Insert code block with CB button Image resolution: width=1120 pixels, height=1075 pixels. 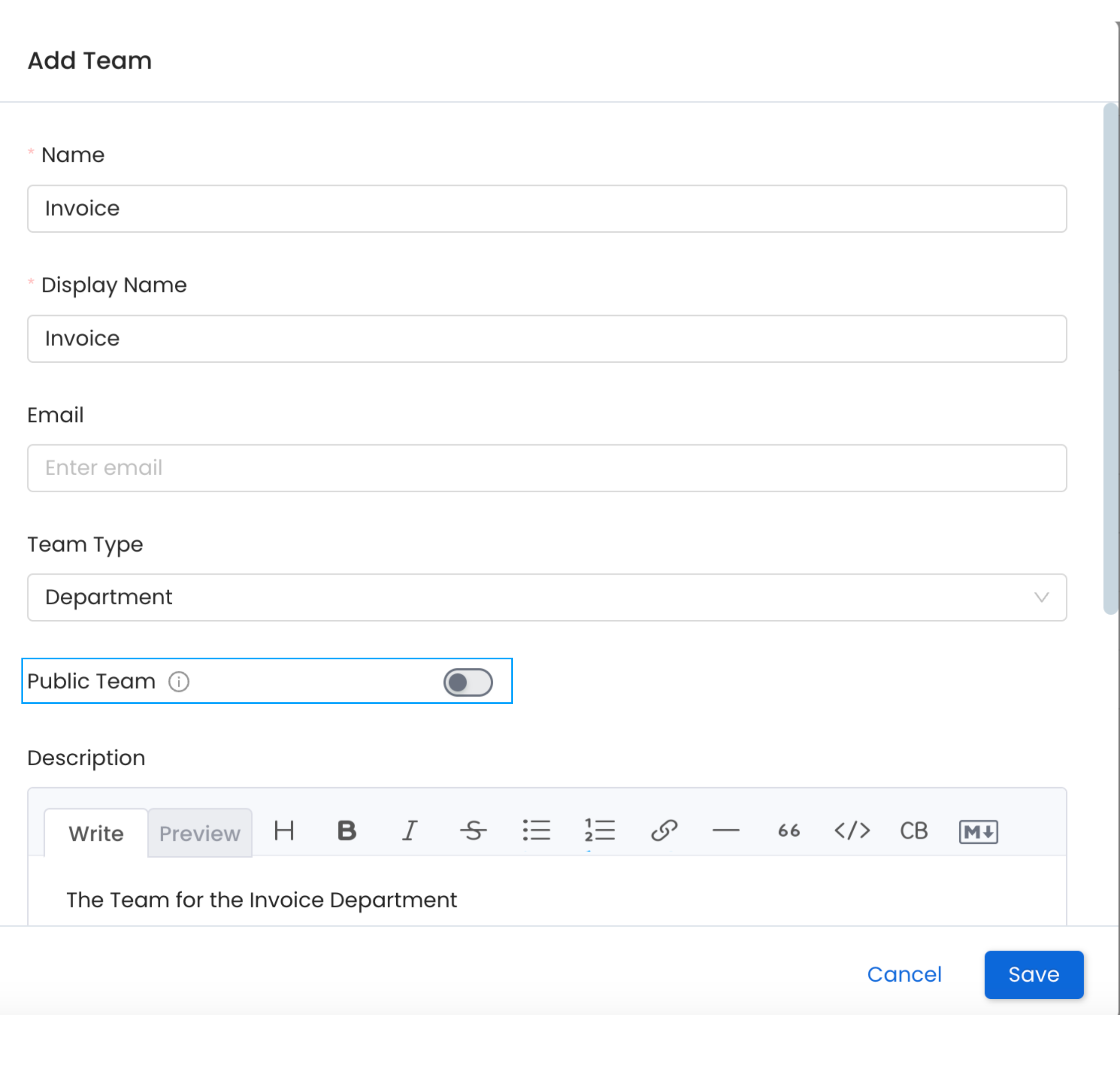tap(914, 830)
